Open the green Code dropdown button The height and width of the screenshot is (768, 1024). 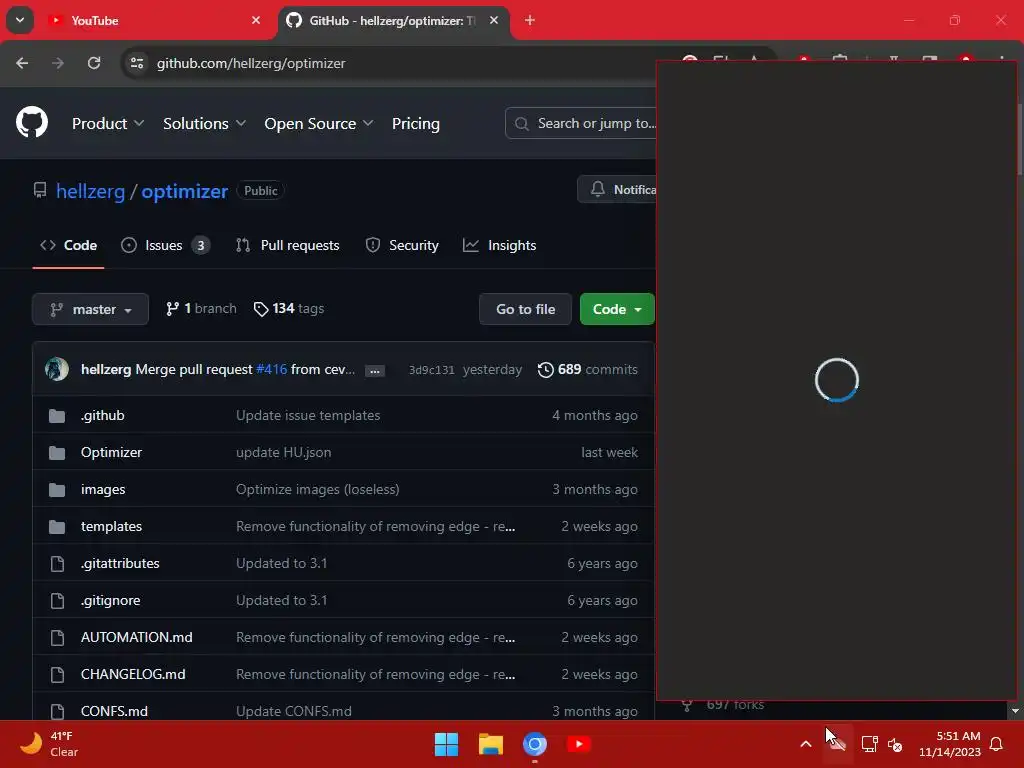pos(616,309)
